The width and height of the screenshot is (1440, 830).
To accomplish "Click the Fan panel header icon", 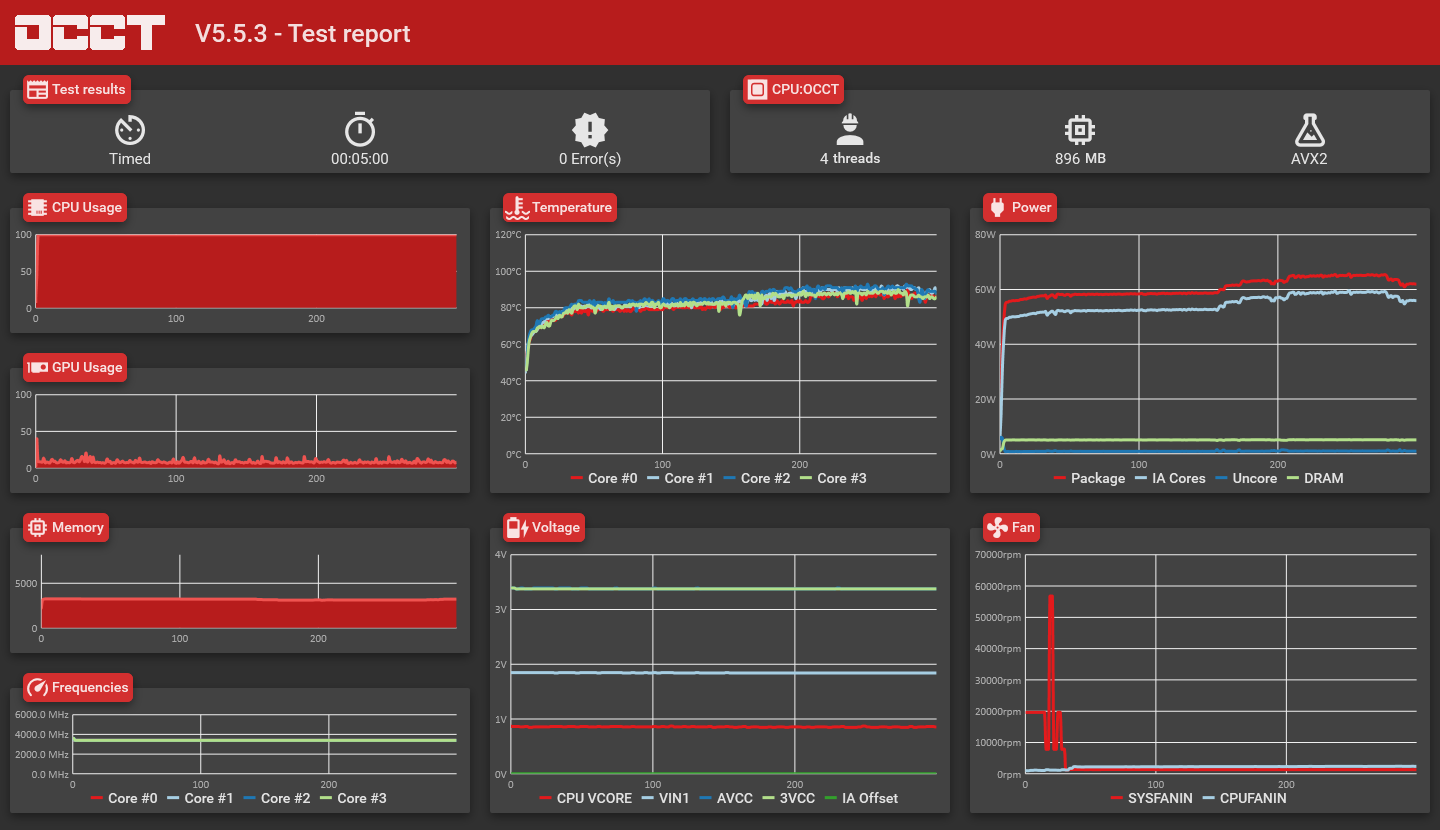I will [x=996, y=527].
